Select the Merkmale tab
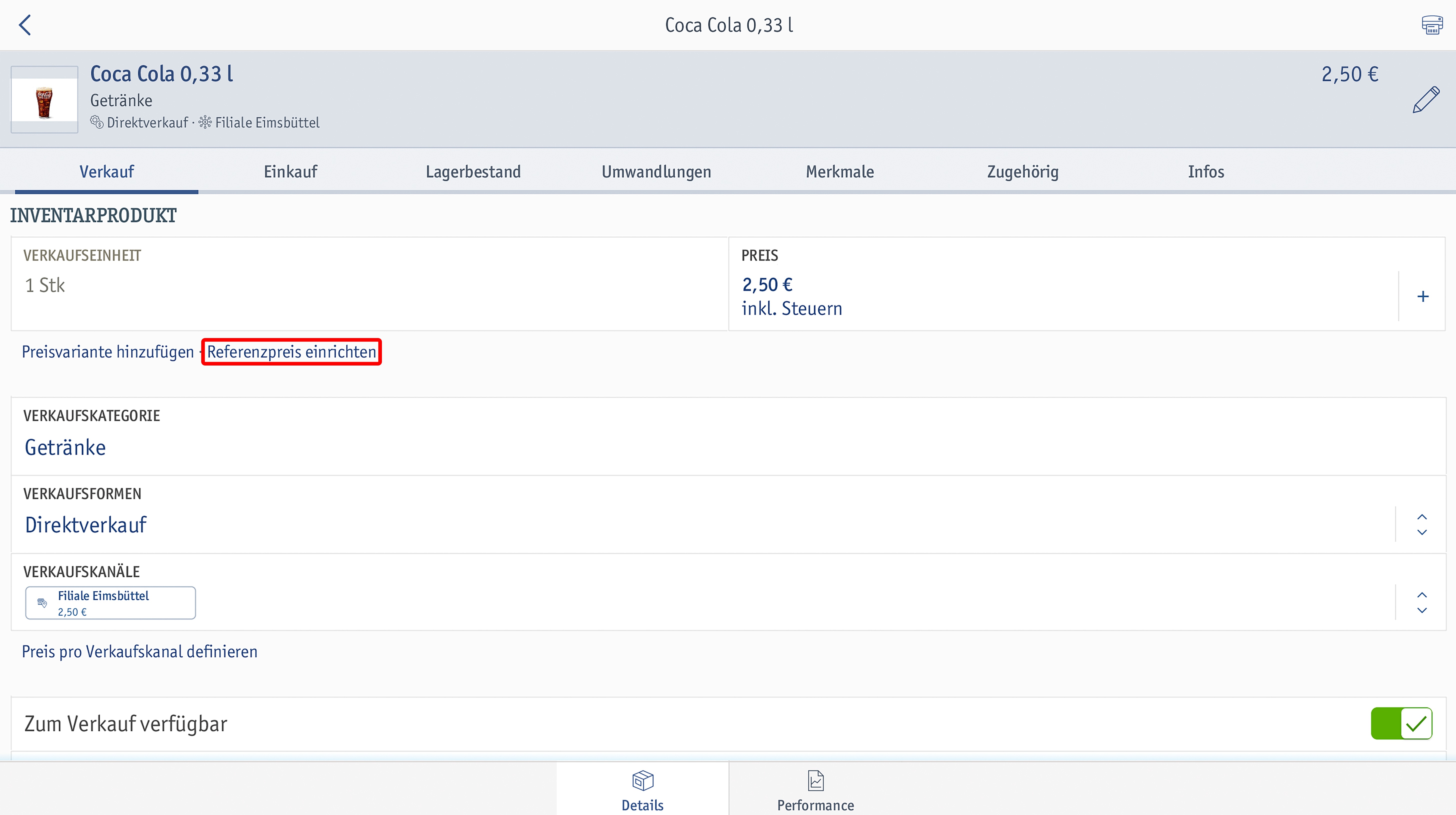Screen dimensions: 1456x815 [x=839, y=172]
